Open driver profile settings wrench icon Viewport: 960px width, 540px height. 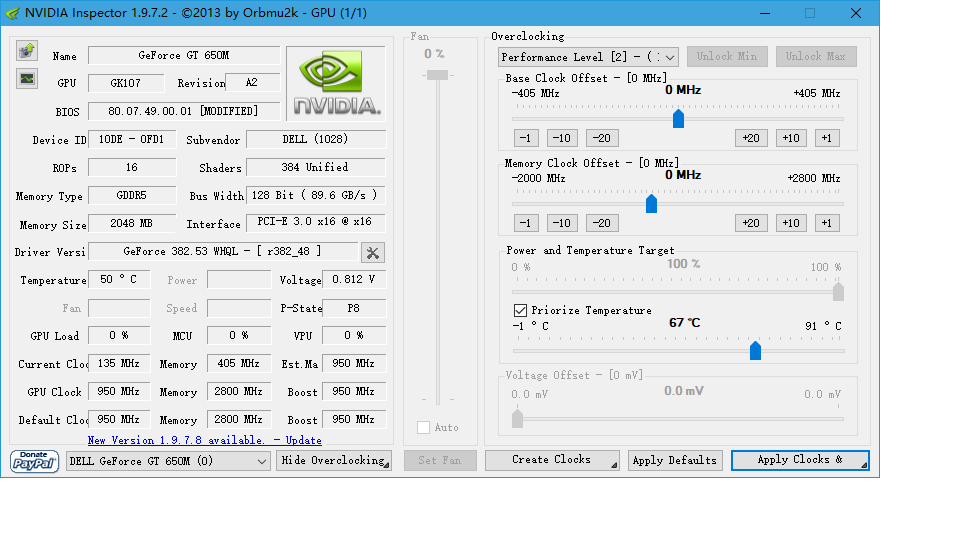[373, 252]
